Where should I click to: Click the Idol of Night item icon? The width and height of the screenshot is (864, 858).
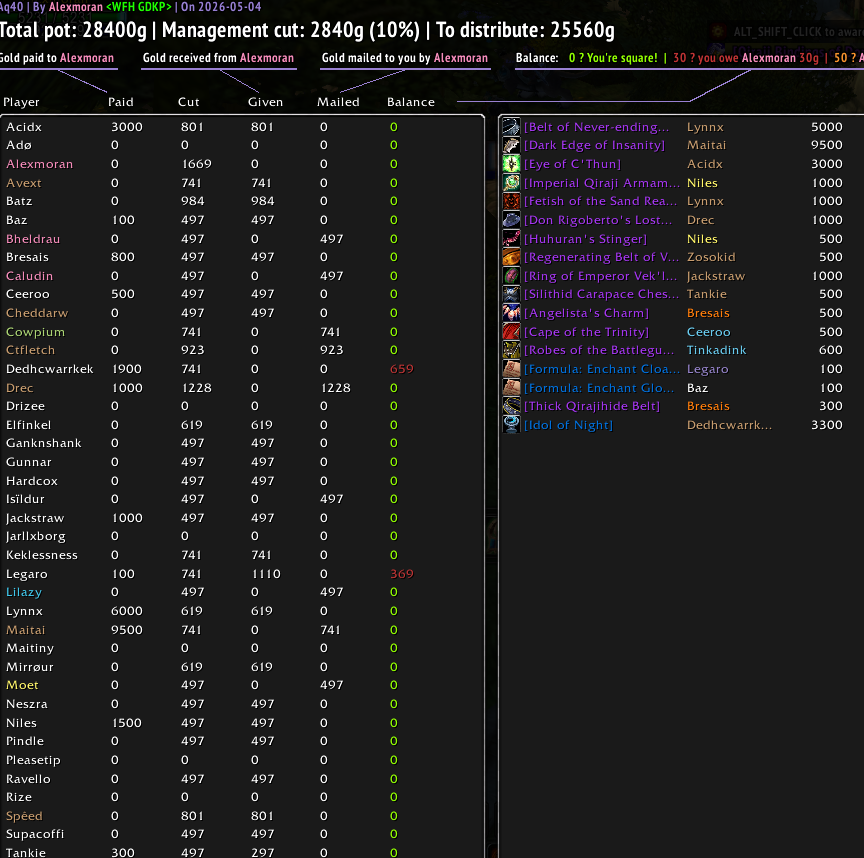pyautogui.click(x=511, y=425)
